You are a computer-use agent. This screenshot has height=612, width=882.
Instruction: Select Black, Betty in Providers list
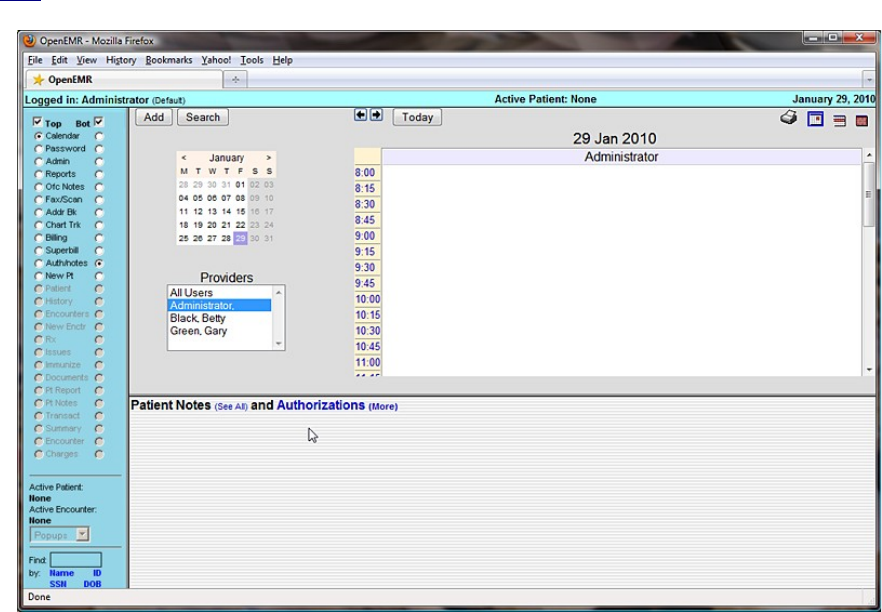(219, 318)
